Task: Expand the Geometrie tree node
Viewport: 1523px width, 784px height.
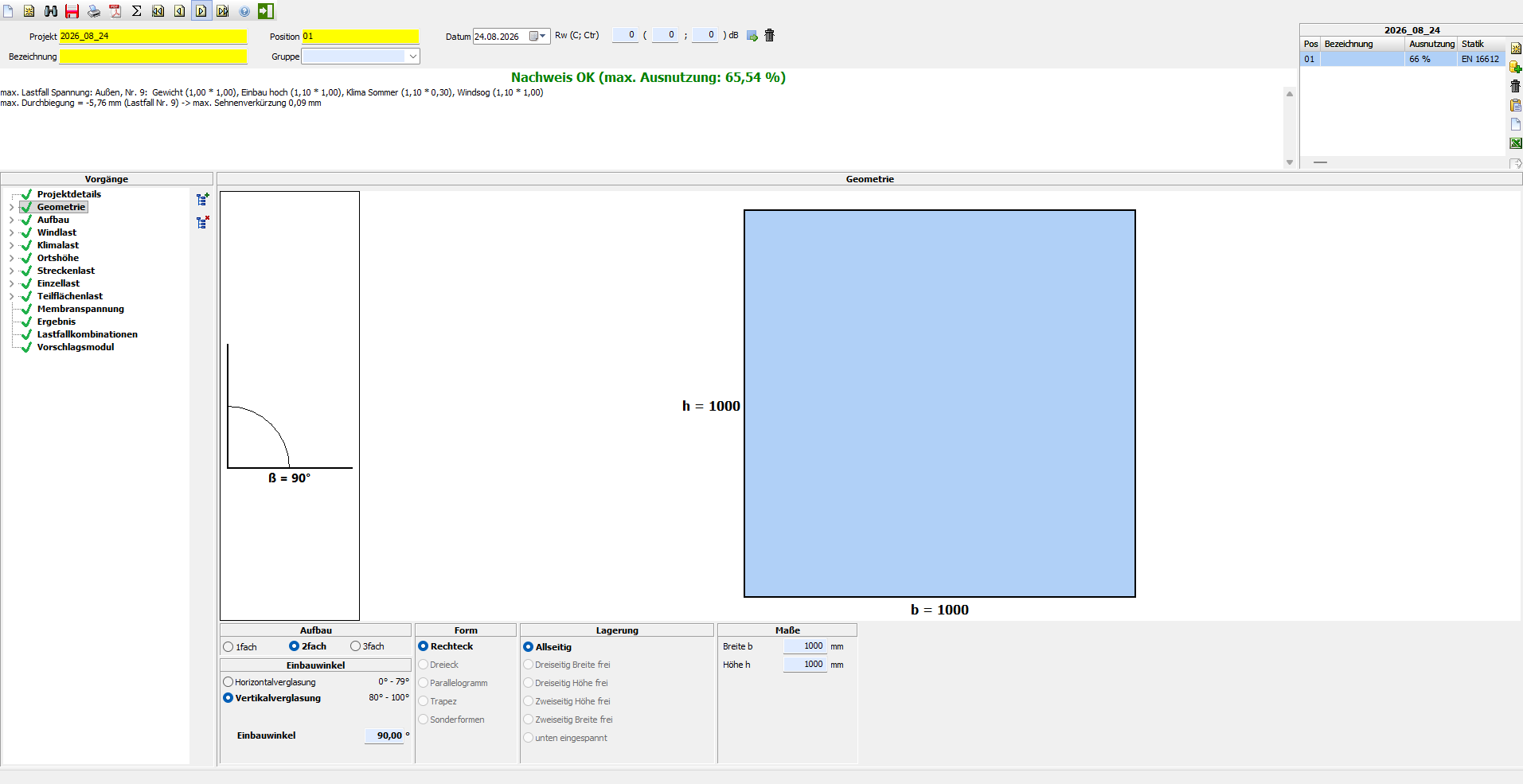Action: (11, 207)
